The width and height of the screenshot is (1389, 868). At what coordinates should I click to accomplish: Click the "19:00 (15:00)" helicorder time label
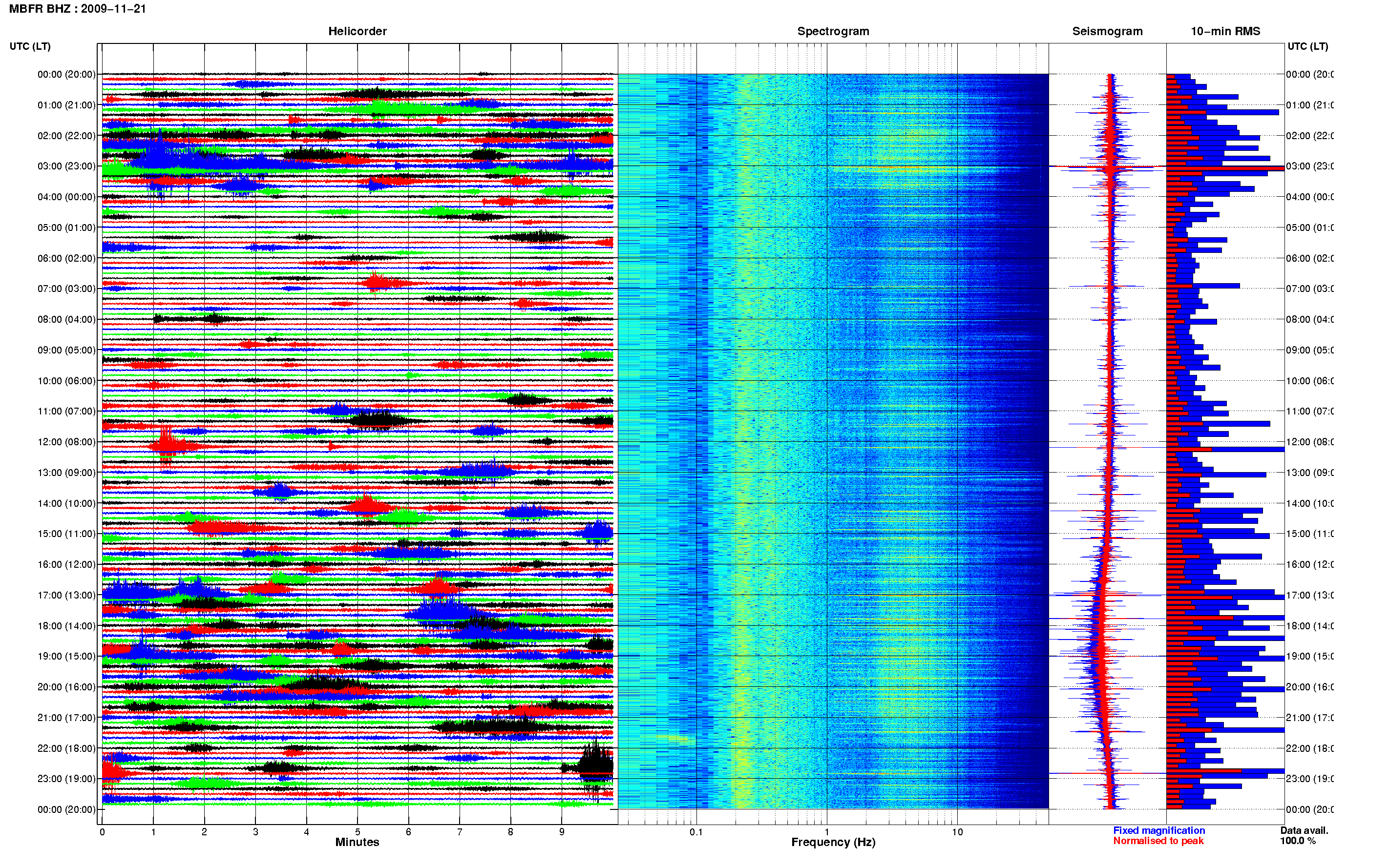pyautogui.click(x=66, y=656)
